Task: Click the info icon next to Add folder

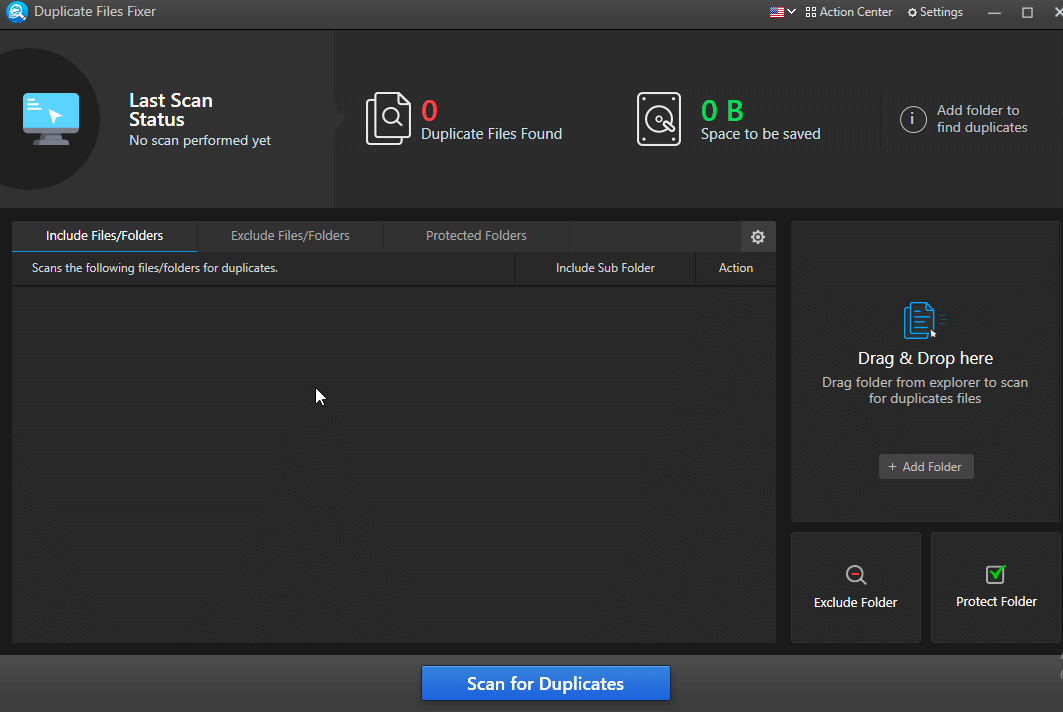Action: pos(912,119)
